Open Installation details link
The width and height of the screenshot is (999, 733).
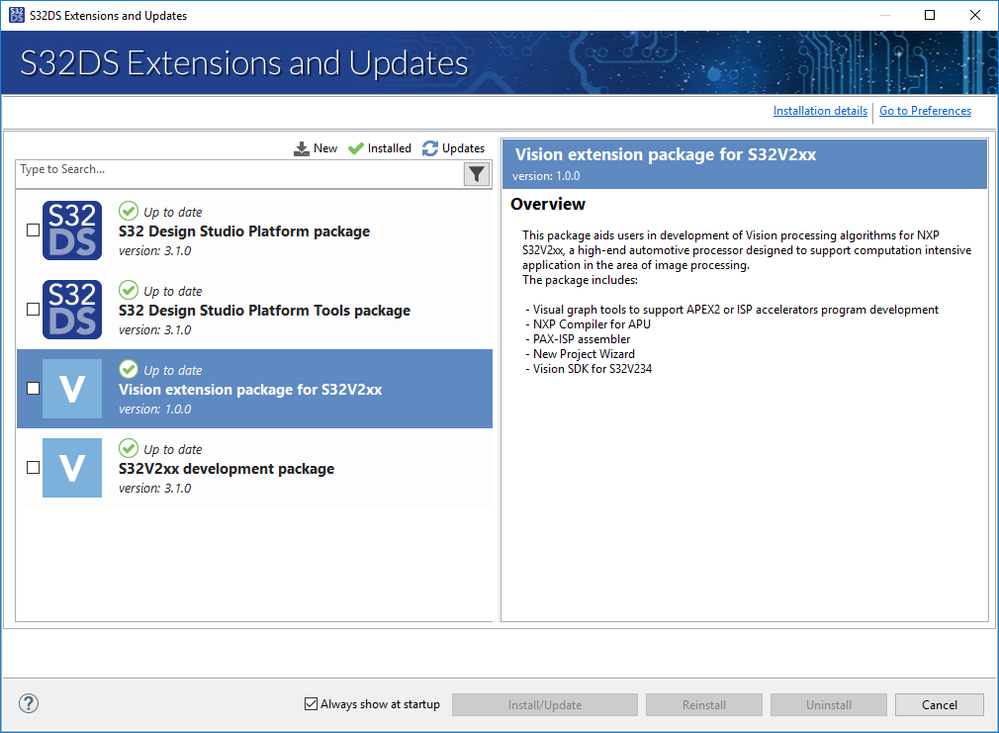click(820, 111)
